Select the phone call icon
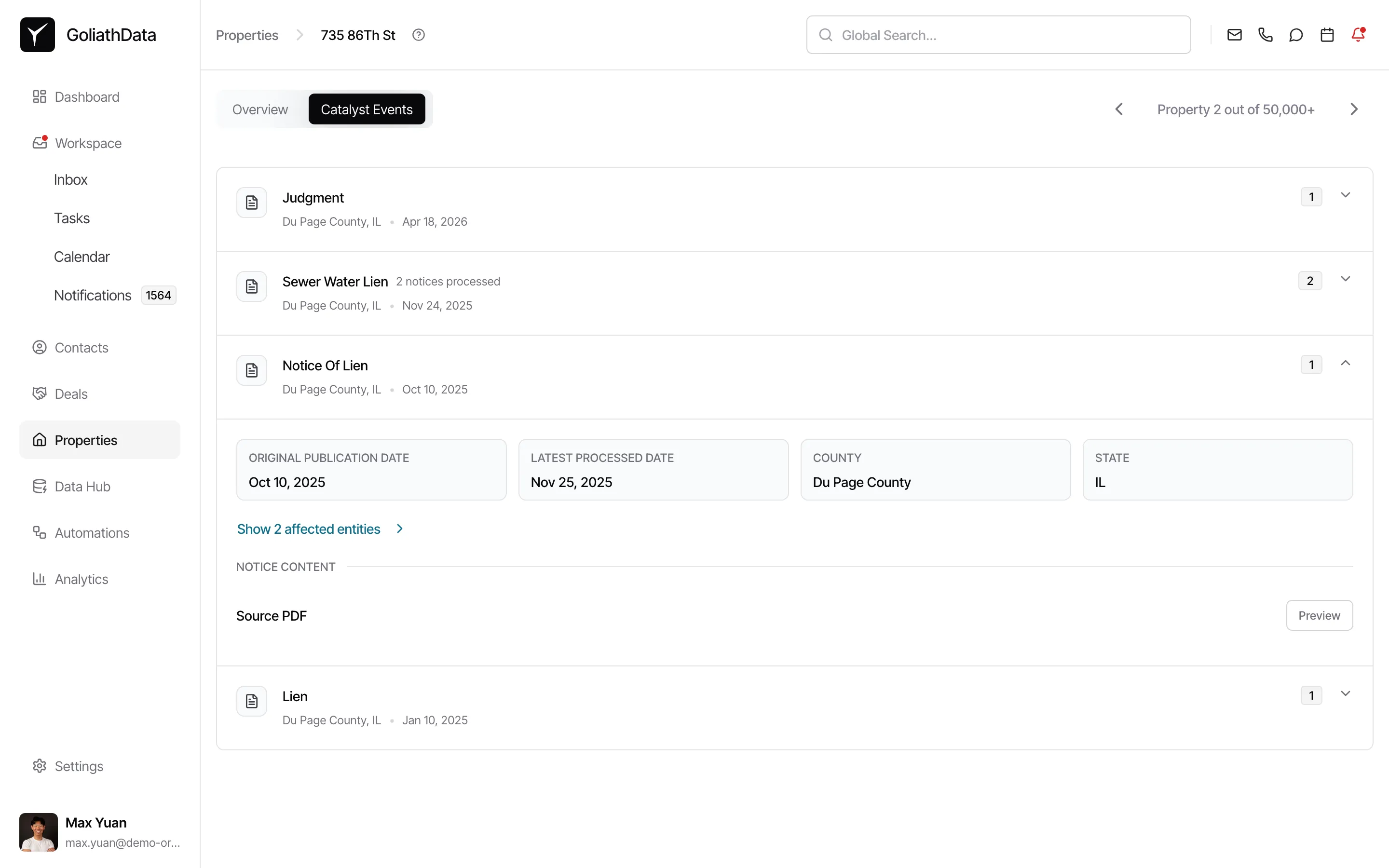The height and width of the screenshot is (868, 1389). [1265, 34]
